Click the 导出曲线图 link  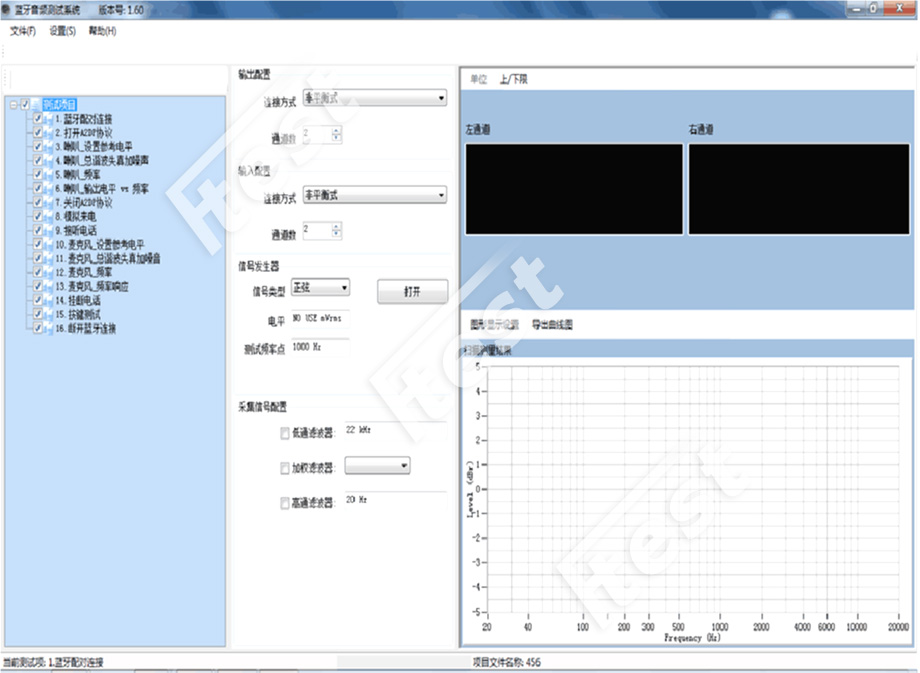tap(552, 325)
